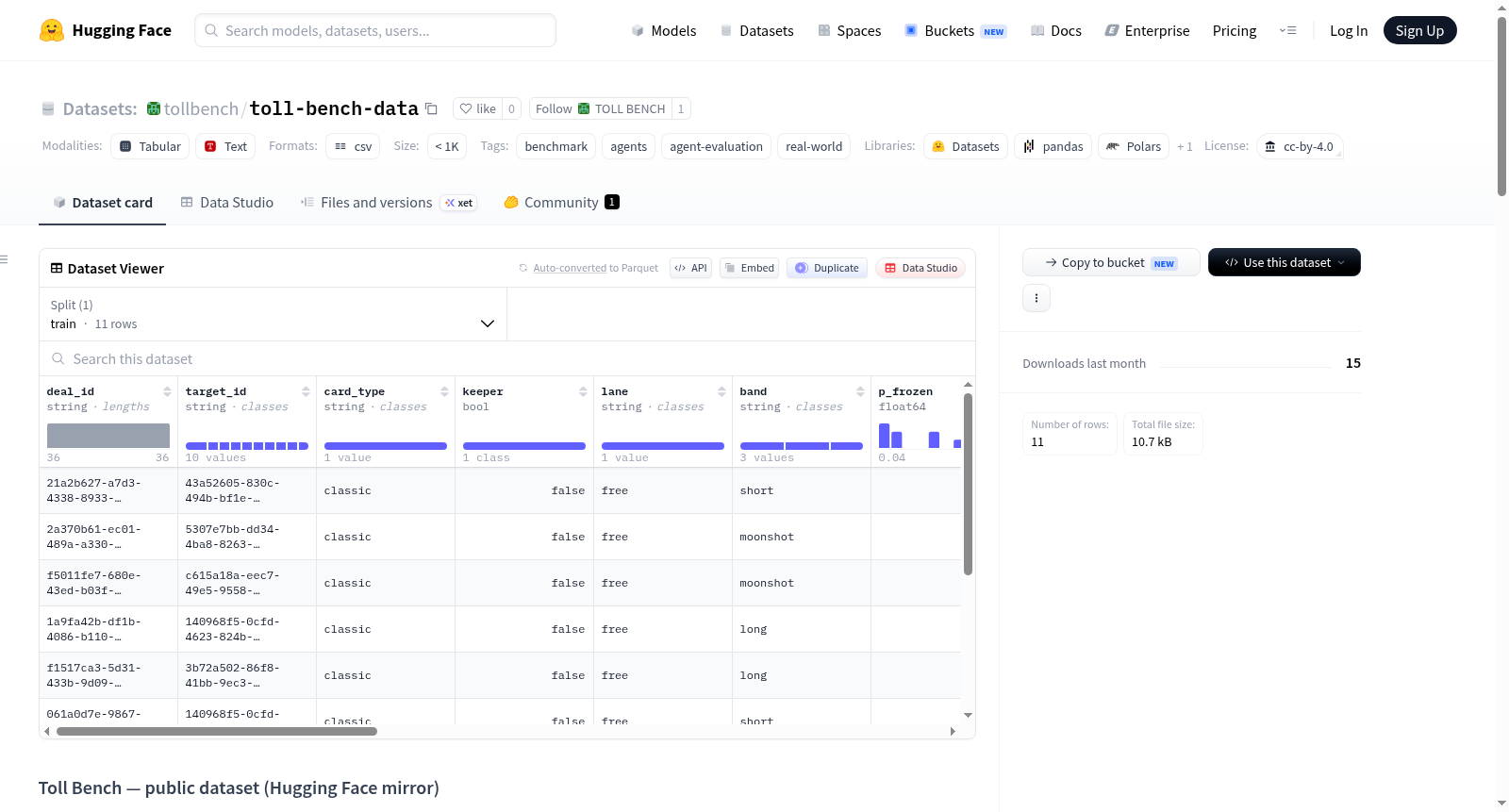Open the Datasets page in the top navigation
This screenshot has height=812, width=1509.
click(757, 31)
